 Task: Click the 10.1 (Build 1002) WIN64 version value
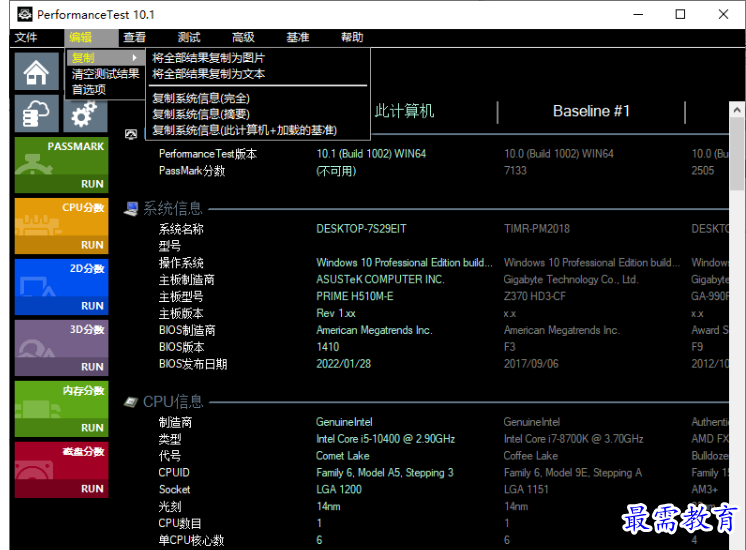click(x=371, y=154)
